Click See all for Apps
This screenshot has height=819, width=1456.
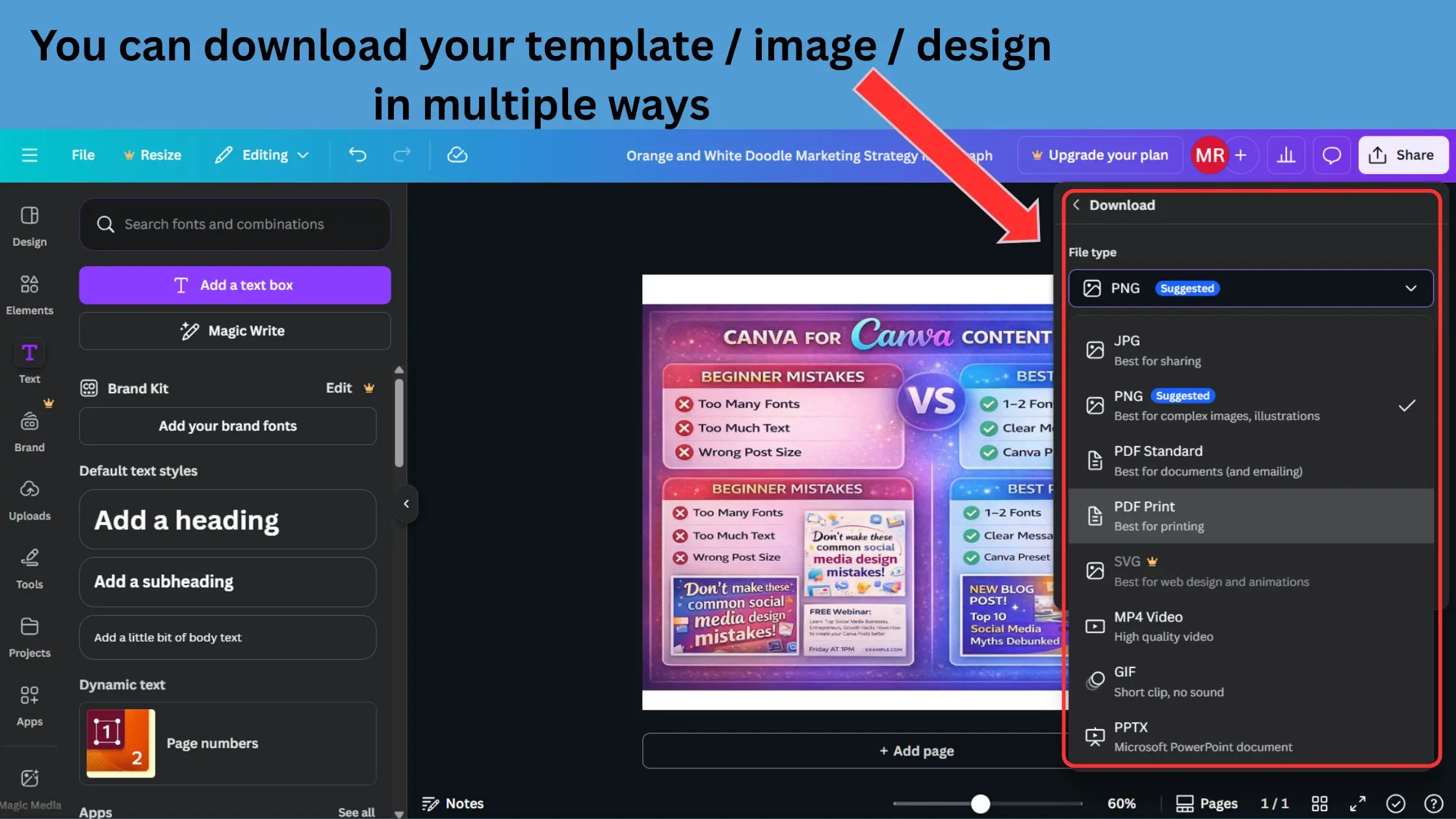[x=356, y=812]
